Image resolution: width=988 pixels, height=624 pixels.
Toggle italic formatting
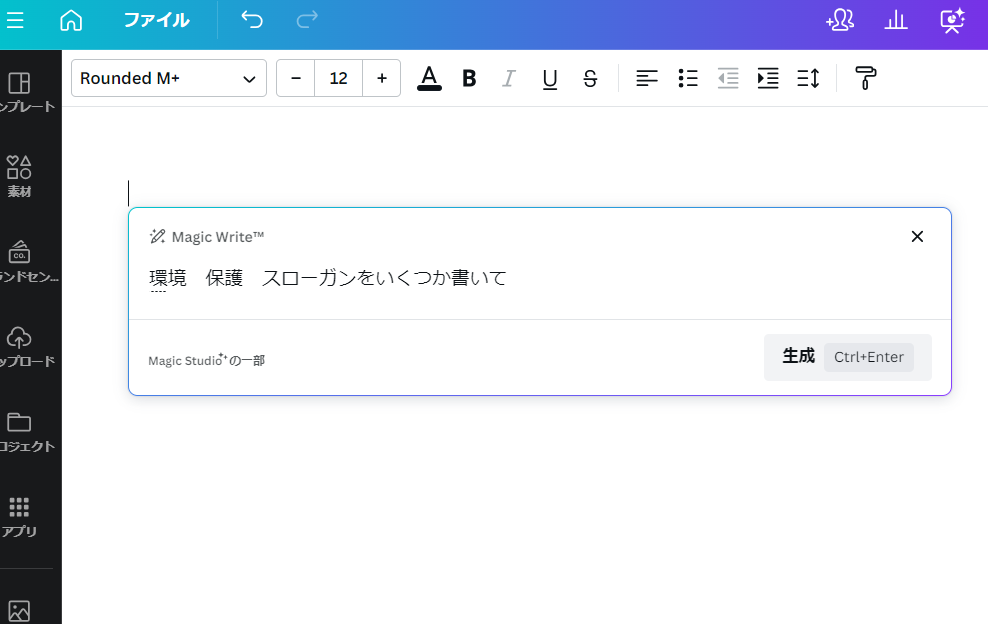(508, 78)
